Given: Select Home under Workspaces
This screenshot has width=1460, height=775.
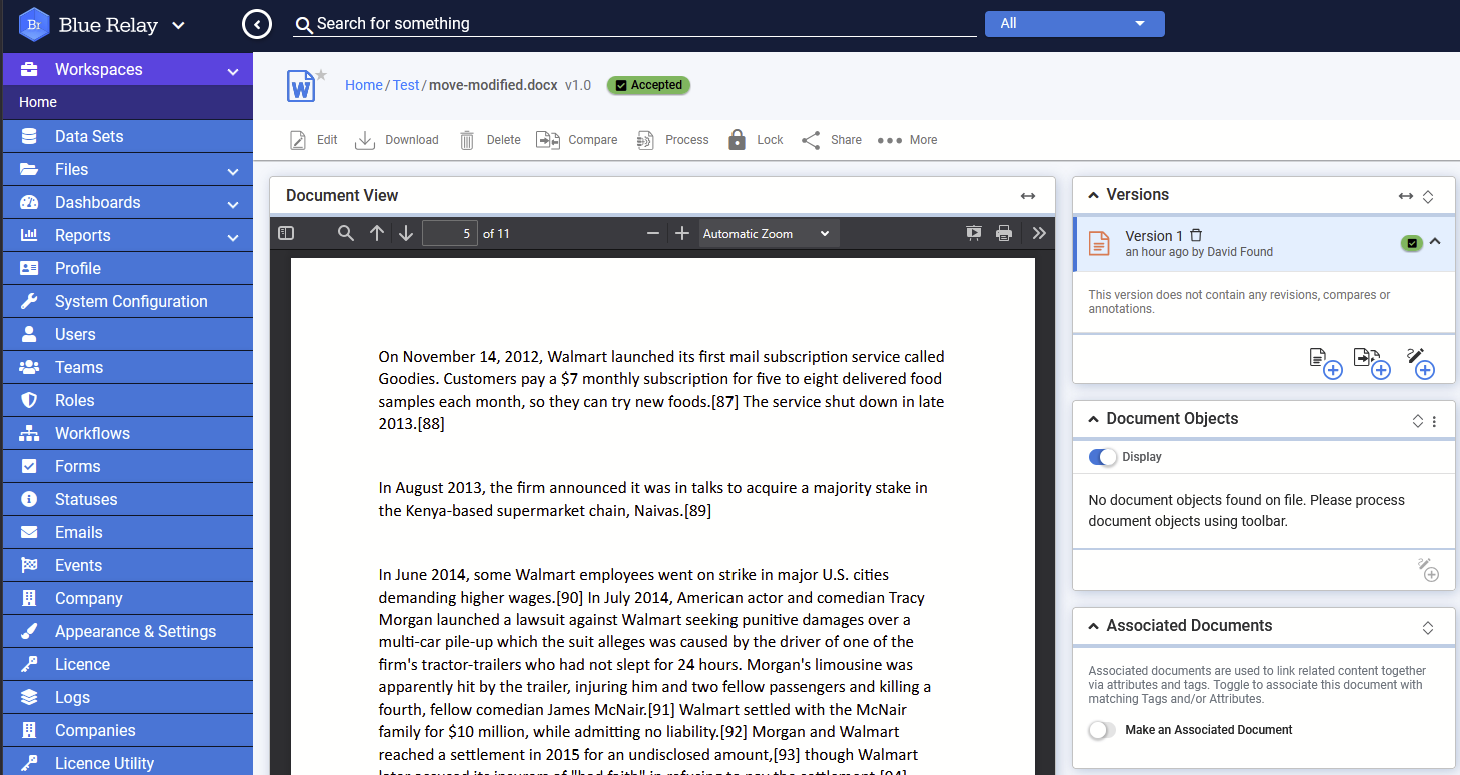Looking at the screenshot, I should (128, 102).
